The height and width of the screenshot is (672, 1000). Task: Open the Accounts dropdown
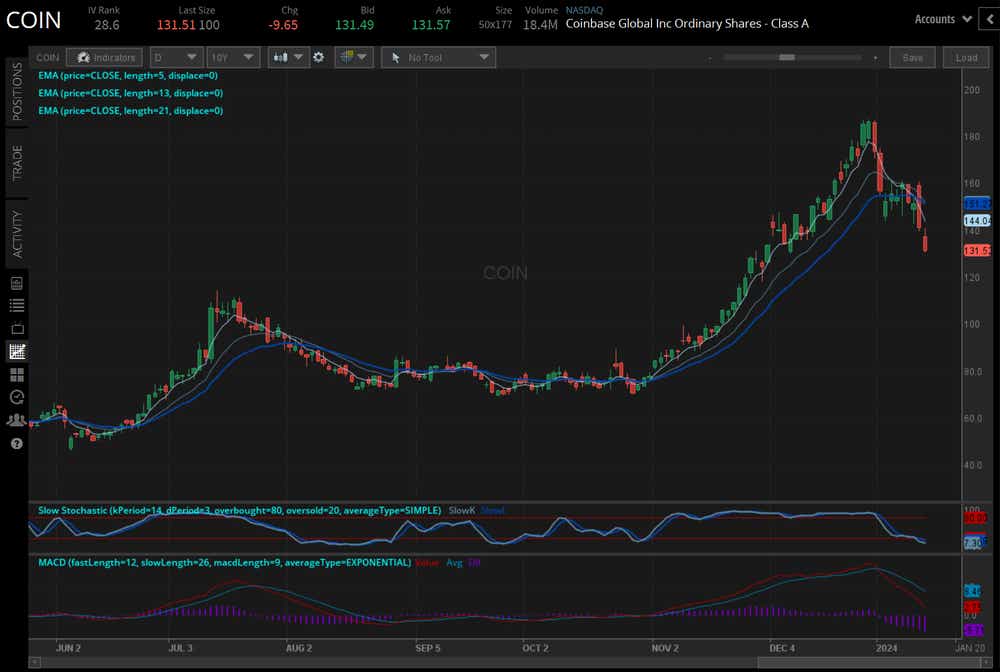click(x=943, y=19)
